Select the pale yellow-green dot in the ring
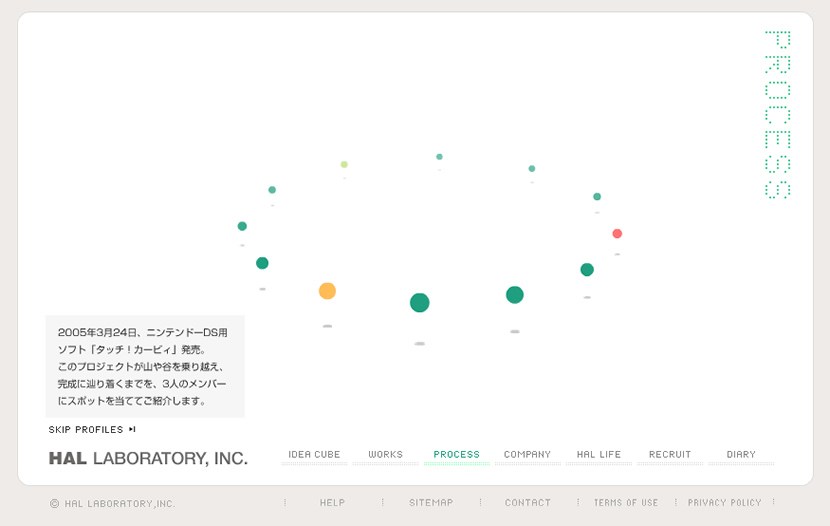830x526 pixels. tap(344, 164)
